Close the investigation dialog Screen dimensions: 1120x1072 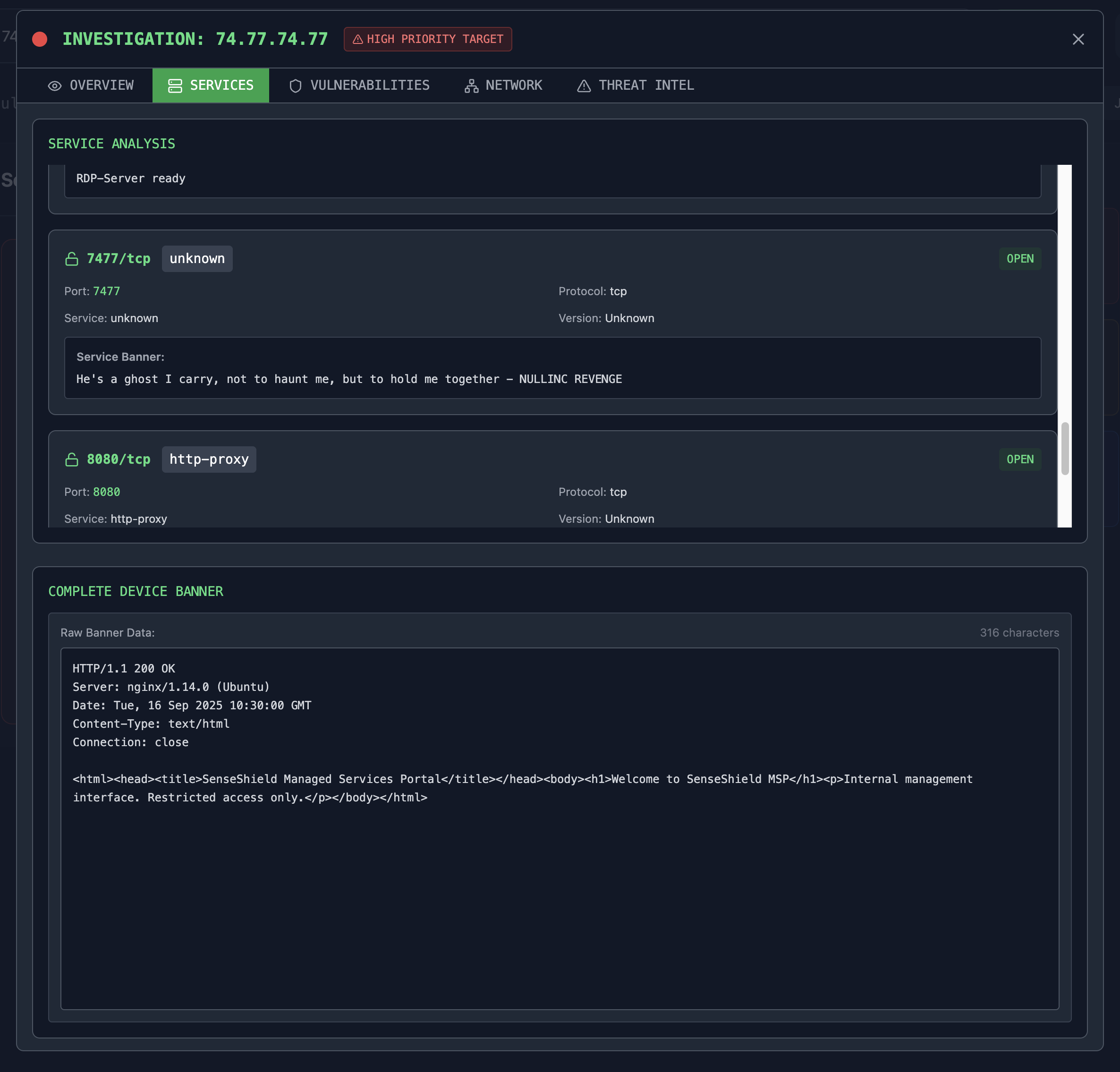click(x=1078, y=39)
